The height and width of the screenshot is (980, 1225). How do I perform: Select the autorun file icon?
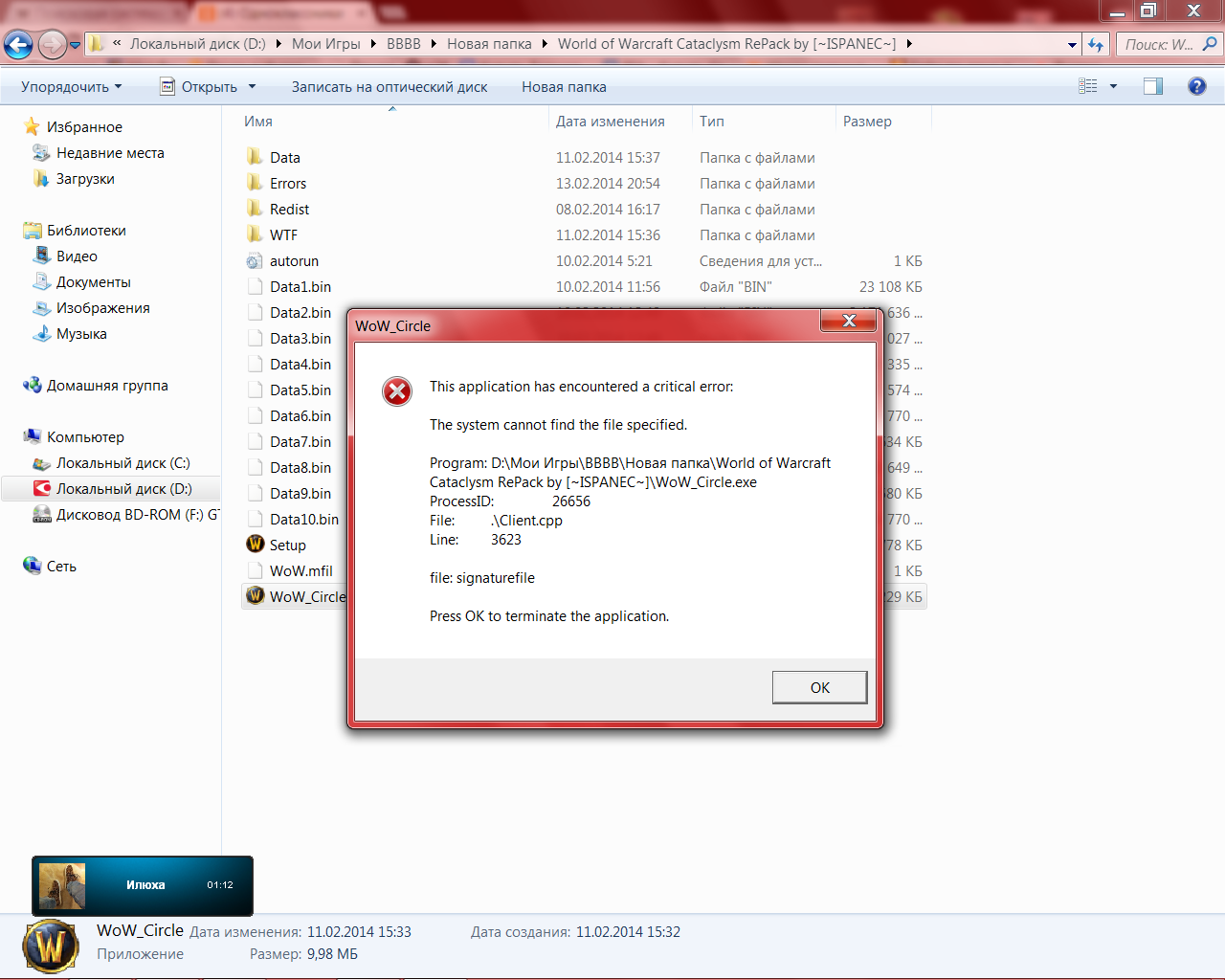coord(255,260)
